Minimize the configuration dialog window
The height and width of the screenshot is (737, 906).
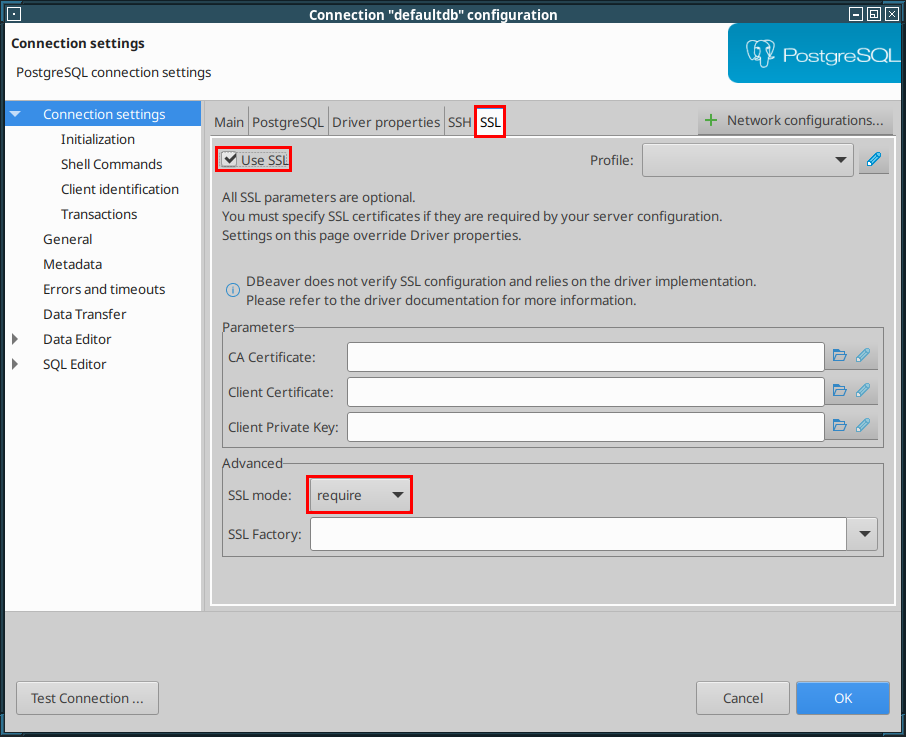(856, 14)
